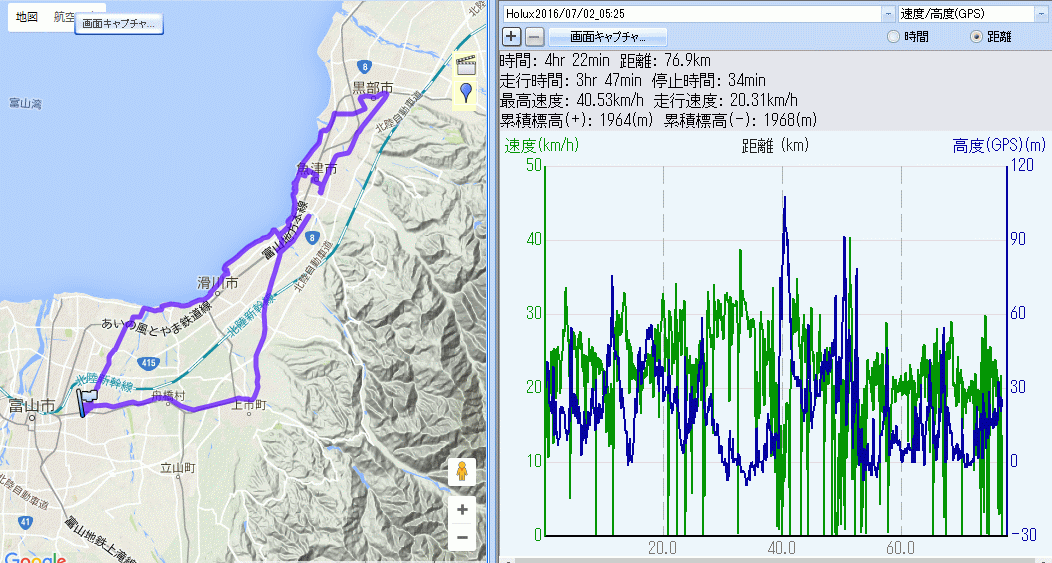Click the start flag icon on the route
Screen dimensions: 1052x563
[x=86, y=402]
